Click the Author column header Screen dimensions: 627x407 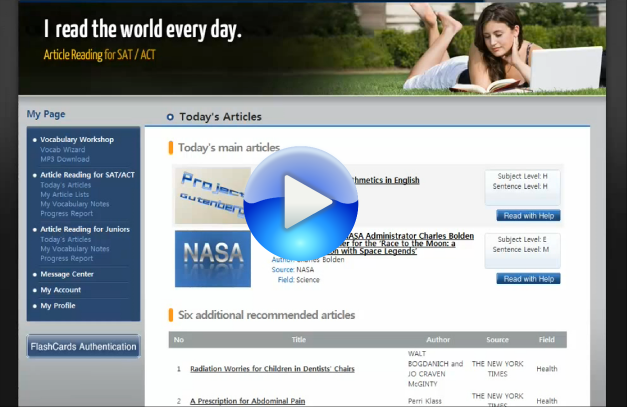pos(438,339)
